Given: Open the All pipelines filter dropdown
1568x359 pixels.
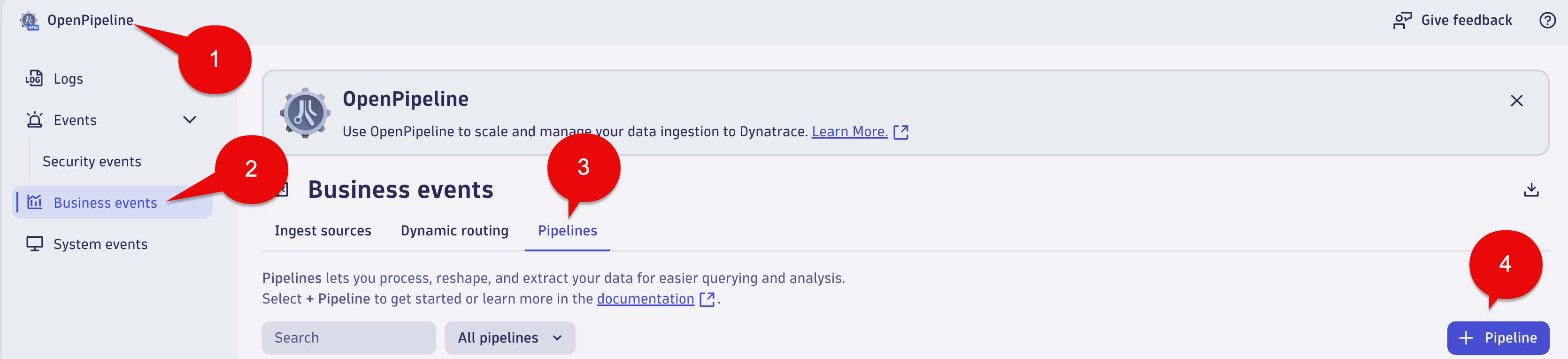Looking at the screenshot, I should click(x=509, y=338).
